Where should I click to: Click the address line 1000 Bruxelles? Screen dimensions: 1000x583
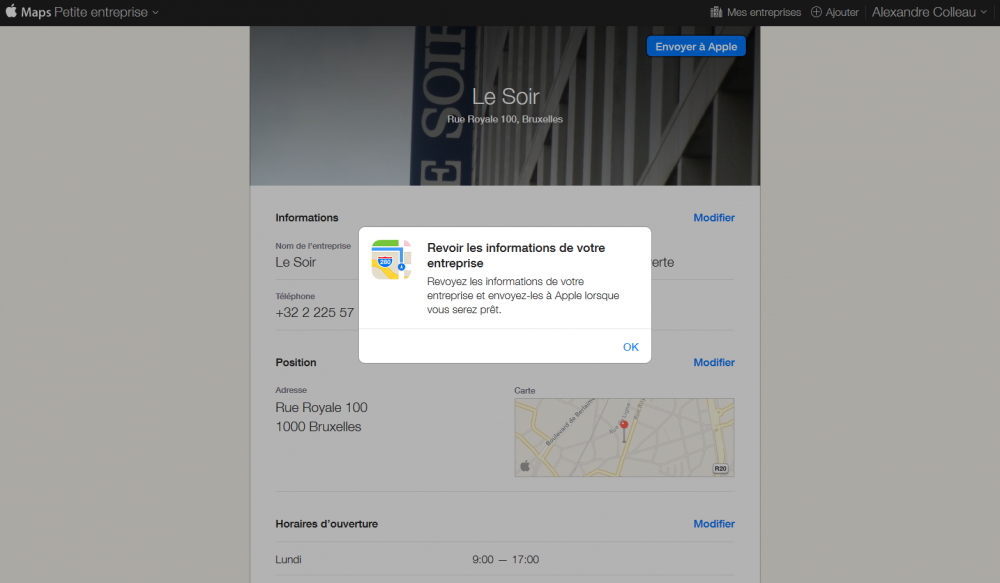318,427
